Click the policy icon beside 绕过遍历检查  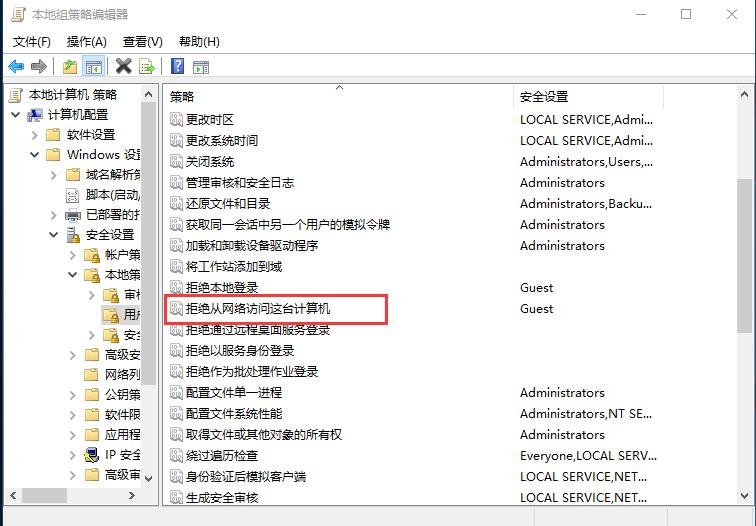[176, 455]
